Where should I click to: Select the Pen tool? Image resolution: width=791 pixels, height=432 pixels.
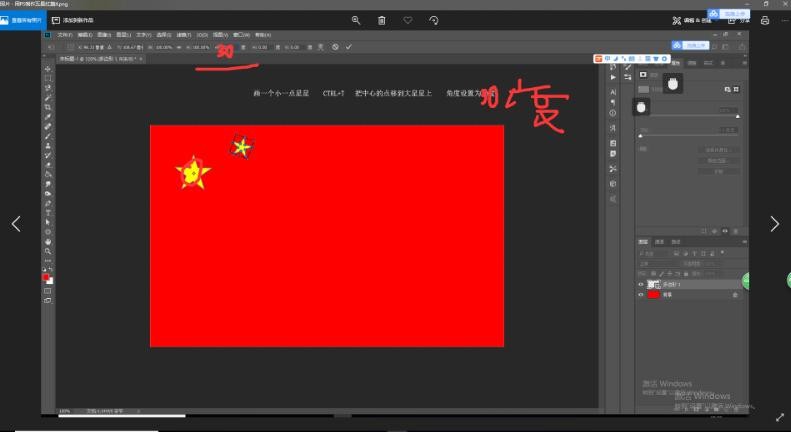[x=48, y=203]
